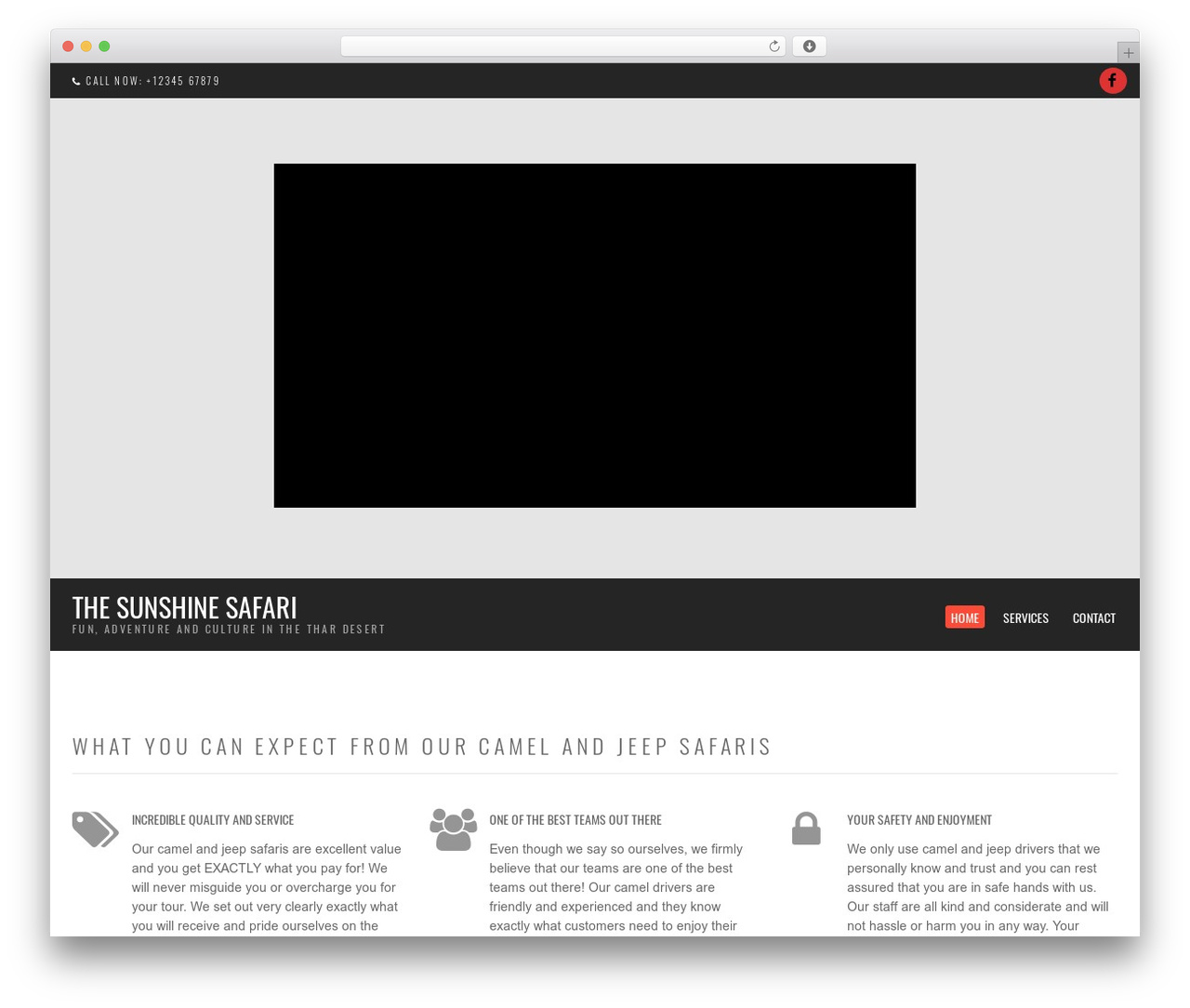
Task: Click the Fun, Adventure and Culture tagline
Action: (x=229, y=630)
